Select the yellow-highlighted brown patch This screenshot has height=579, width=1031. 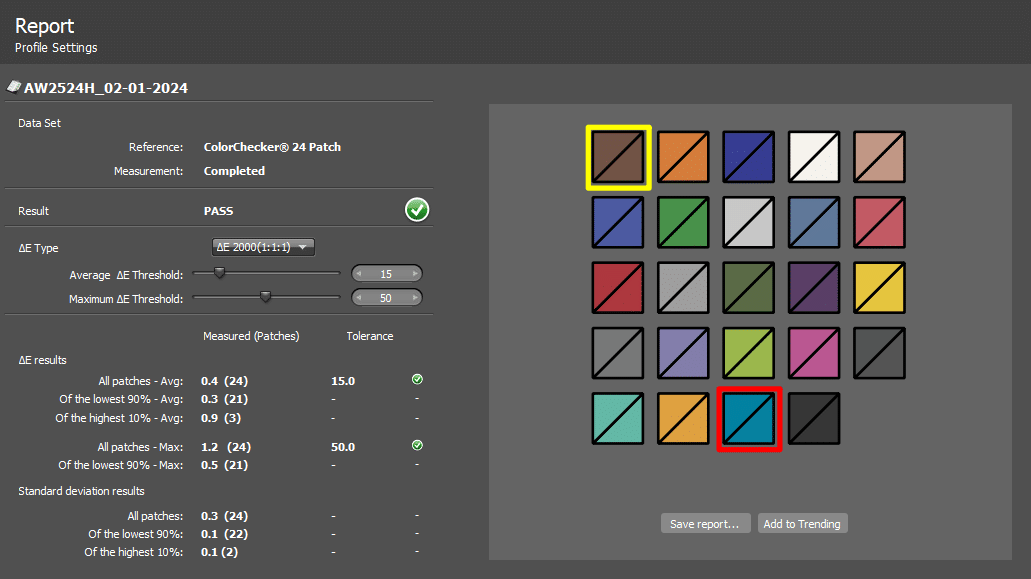618,157
